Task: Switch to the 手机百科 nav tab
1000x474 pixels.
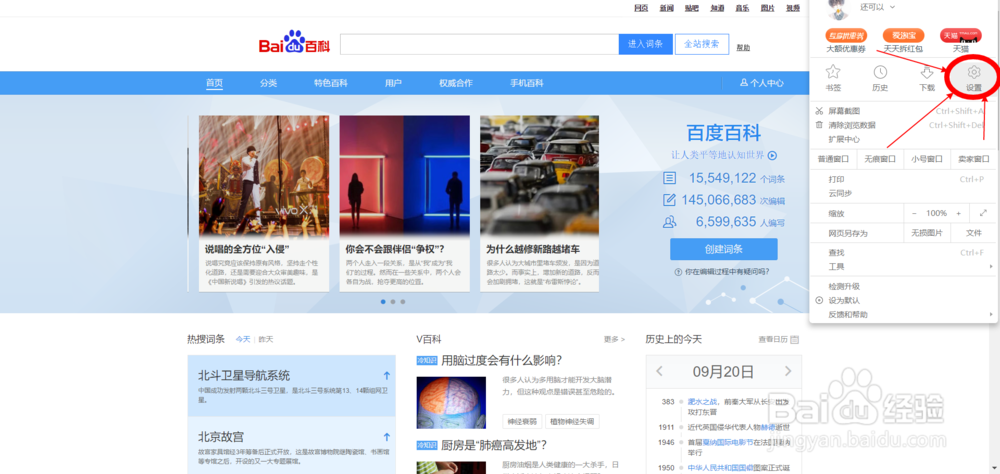Action: pos(526,83)
